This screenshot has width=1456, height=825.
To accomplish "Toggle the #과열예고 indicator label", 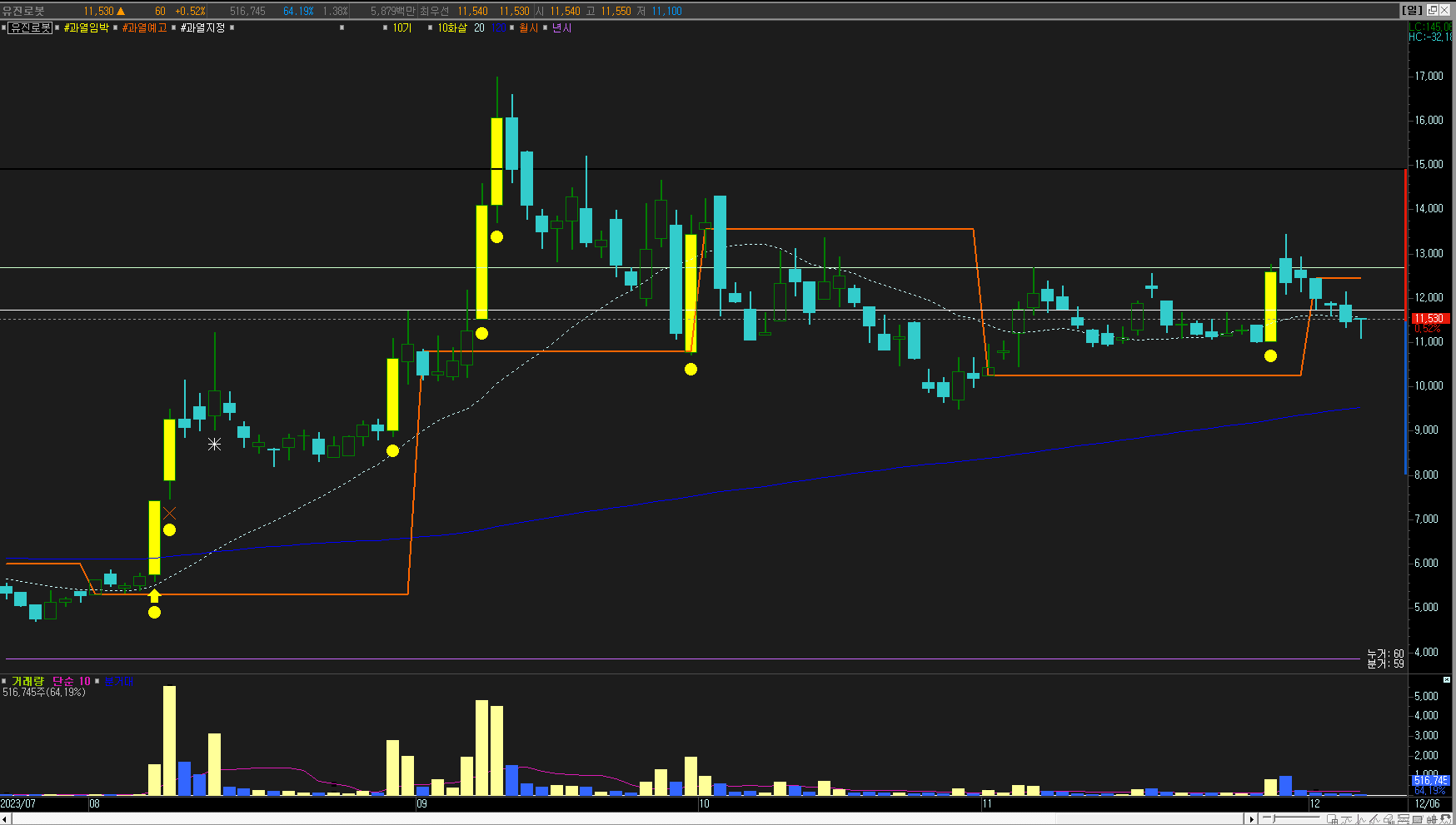I will point(144,27).
